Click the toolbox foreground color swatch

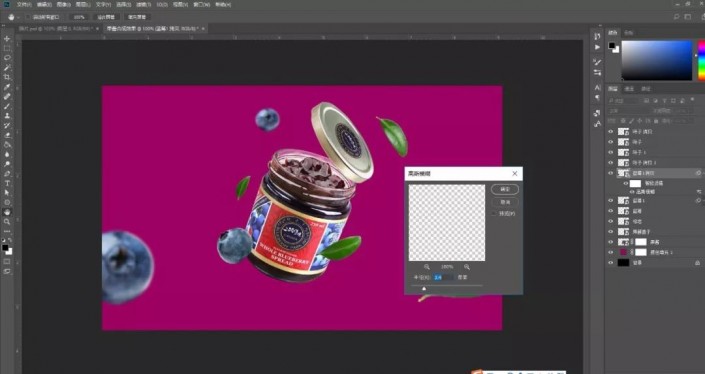point(5,248)
